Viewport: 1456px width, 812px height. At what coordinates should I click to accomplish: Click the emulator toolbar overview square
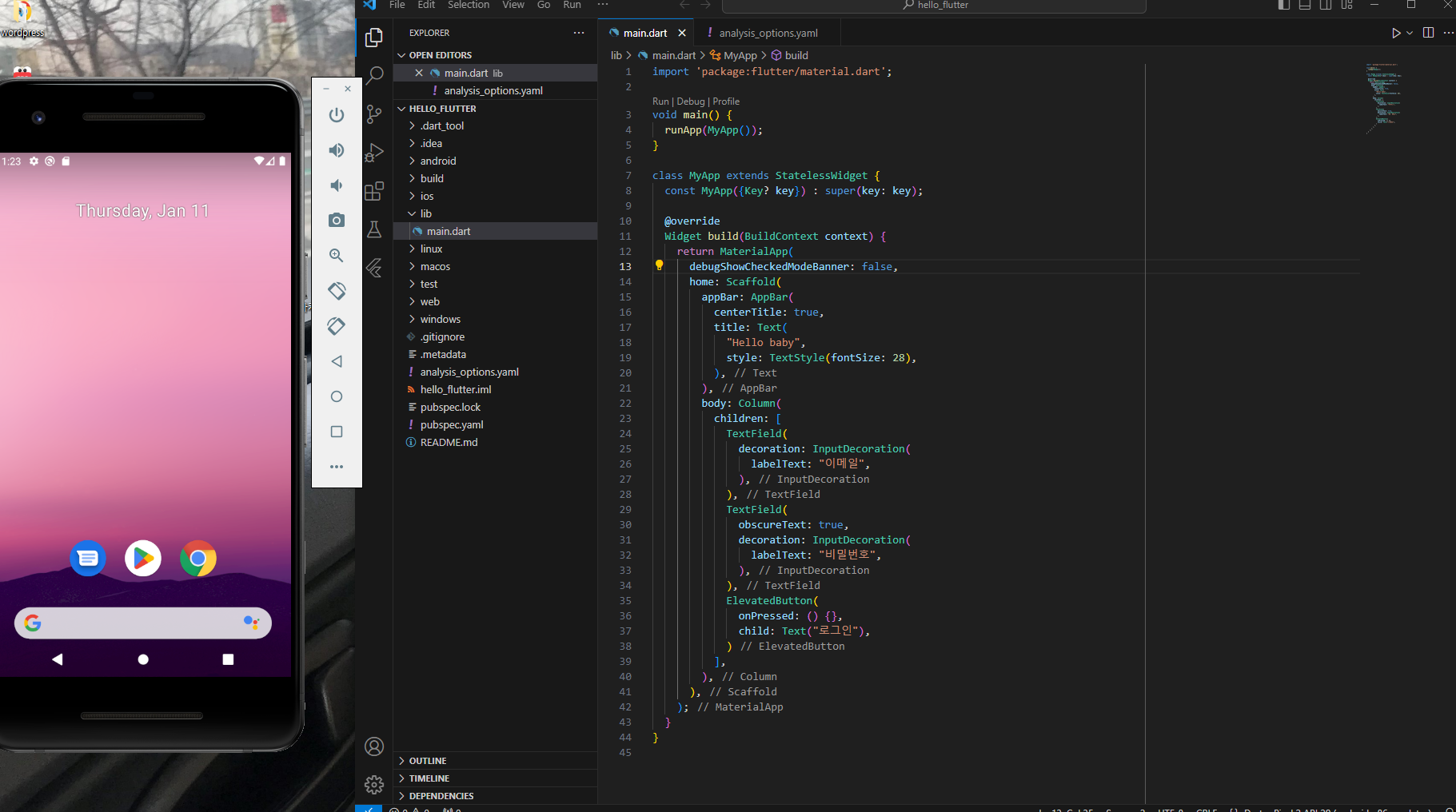(x=337, y=432)
